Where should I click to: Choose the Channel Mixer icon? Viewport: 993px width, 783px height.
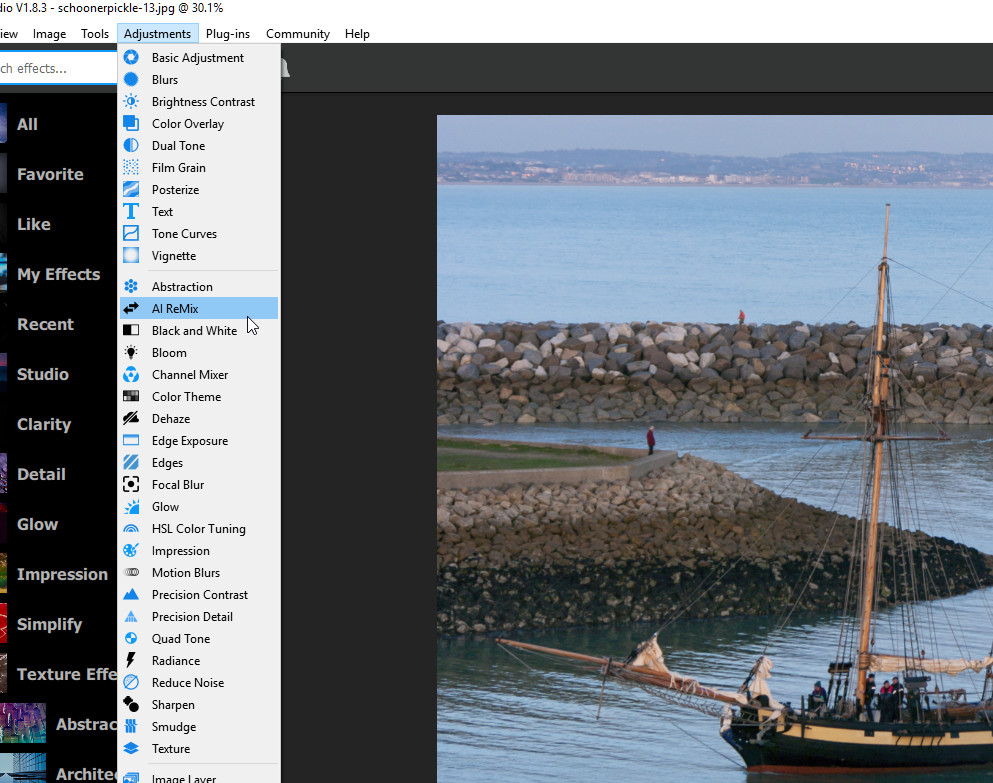[131, 375]
